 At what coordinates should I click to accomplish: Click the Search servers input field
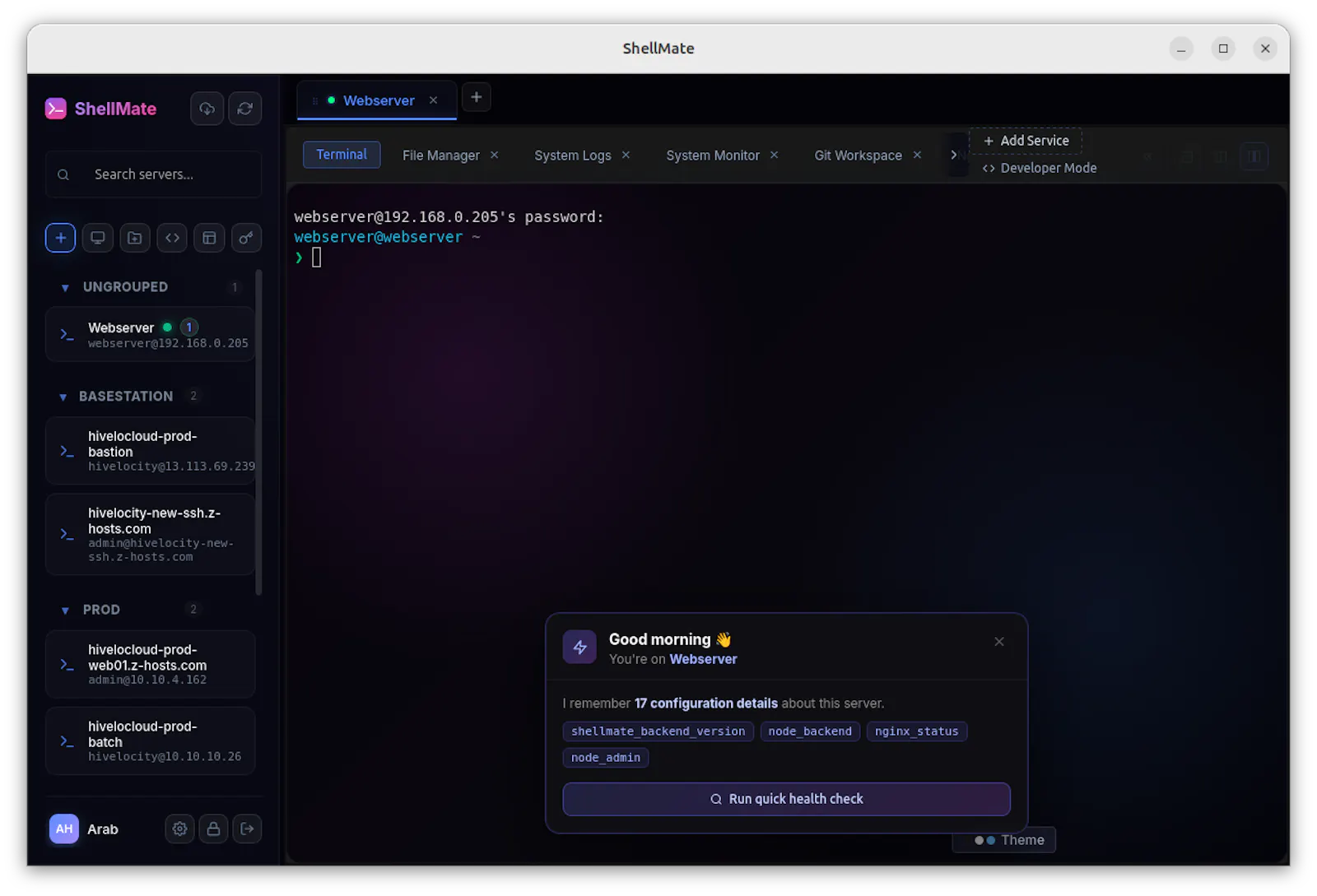click(x=154, y=174)
